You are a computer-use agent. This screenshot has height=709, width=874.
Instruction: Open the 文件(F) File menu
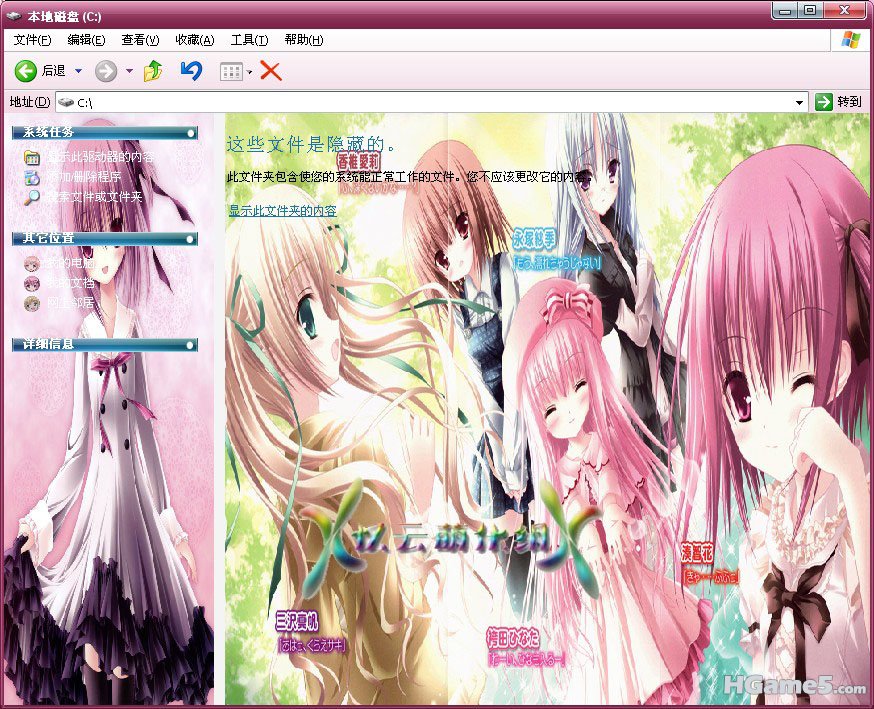click(x=32, y=40)
